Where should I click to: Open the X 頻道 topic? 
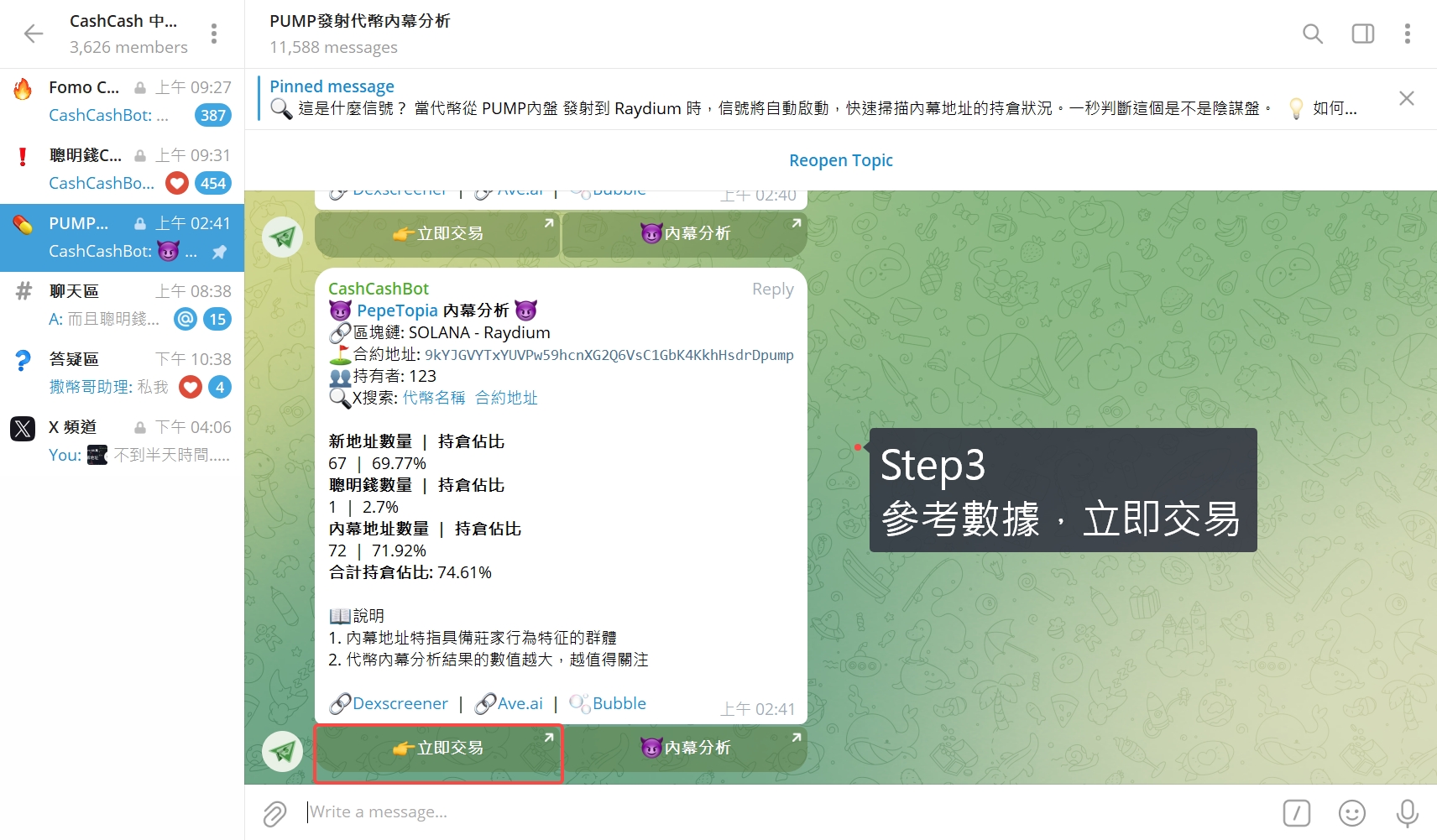pos(122,441)
